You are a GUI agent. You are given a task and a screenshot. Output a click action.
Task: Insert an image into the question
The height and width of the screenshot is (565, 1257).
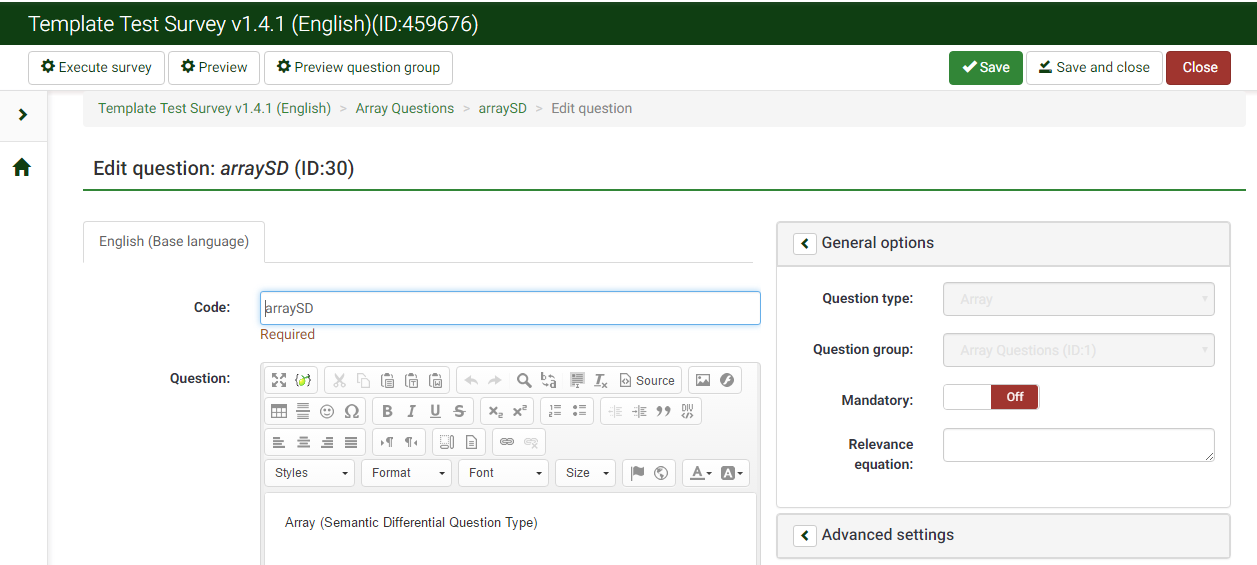click(x=703, y=380)
